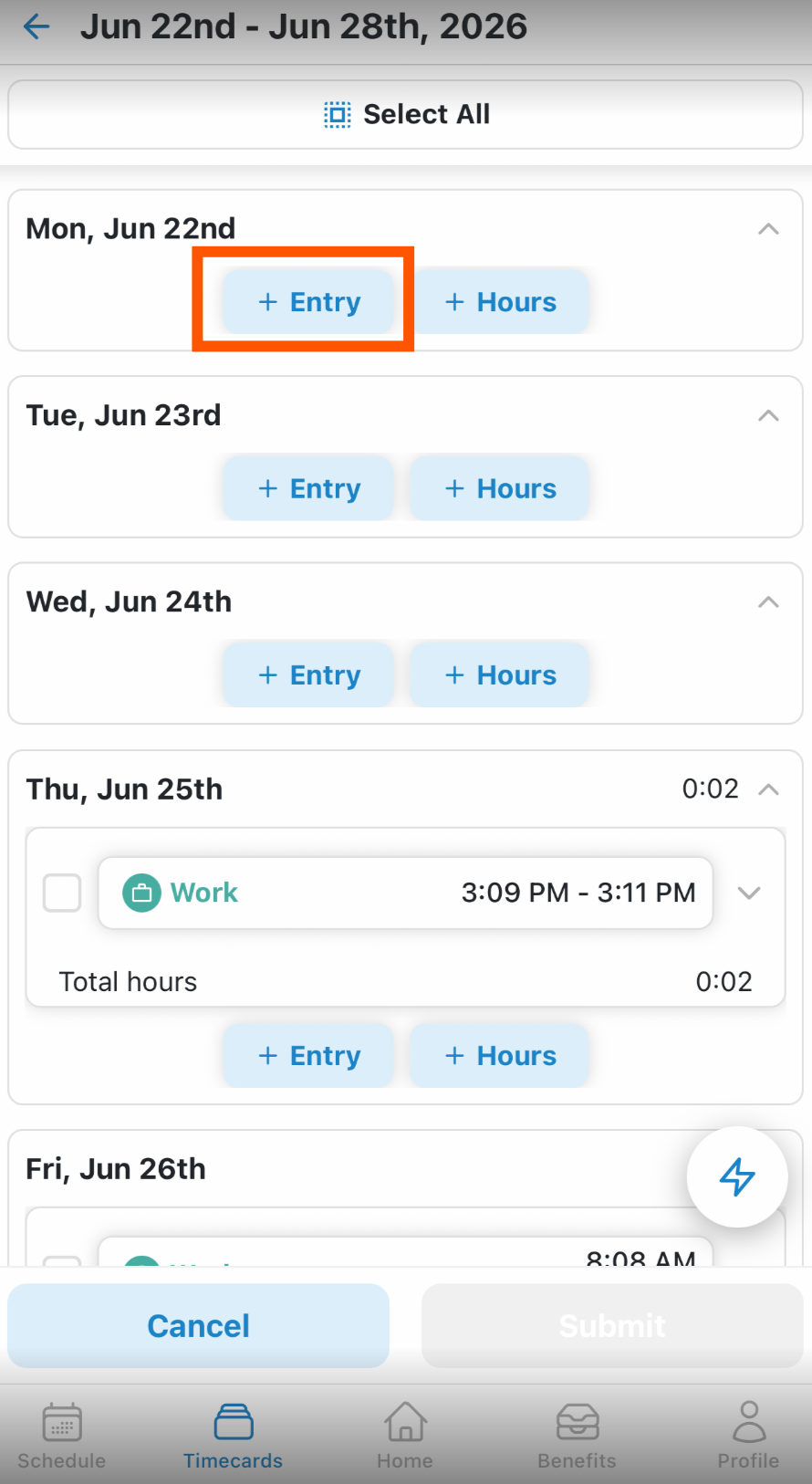Click the Cancel button

(x=199, y=1325)
